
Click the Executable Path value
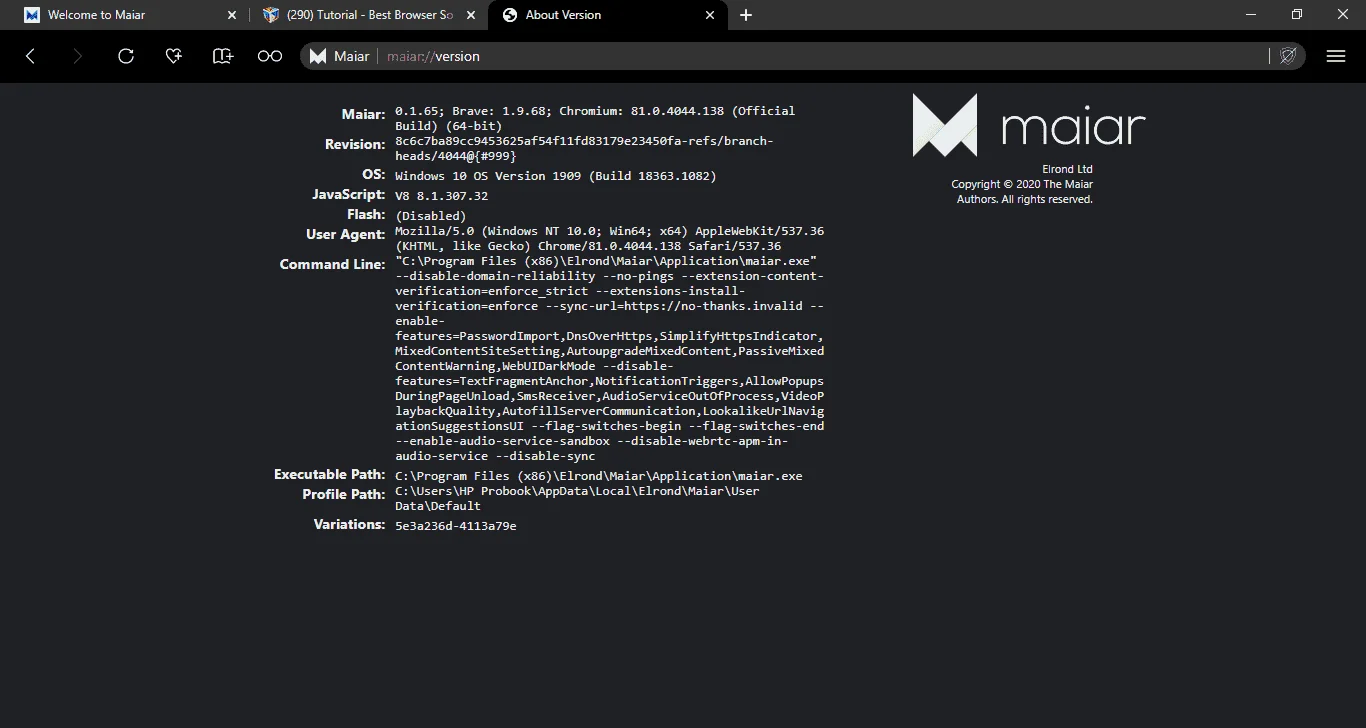tap(598, 476)
